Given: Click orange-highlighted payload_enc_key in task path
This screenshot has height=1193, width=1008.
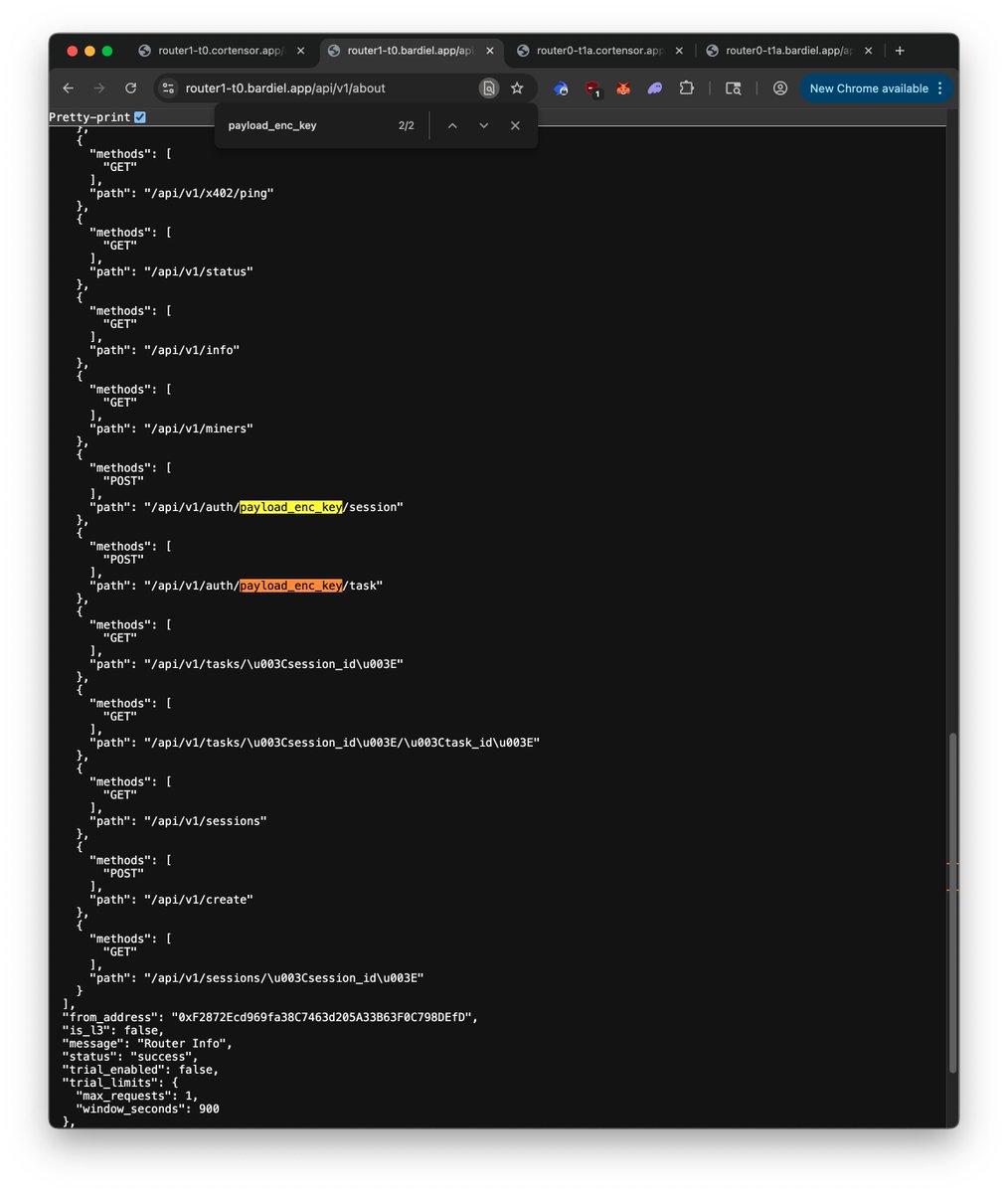Looking at the screenshot, I should click(291, 586).
